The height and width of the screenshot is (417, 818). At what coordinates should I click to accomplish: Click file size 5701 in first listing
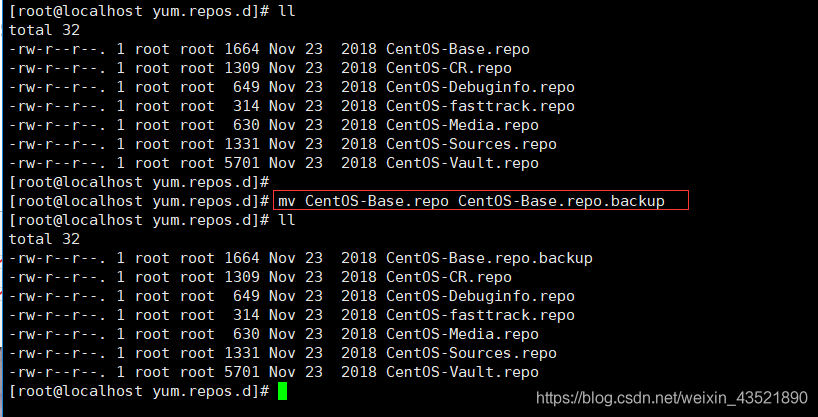tap(242, 163)
